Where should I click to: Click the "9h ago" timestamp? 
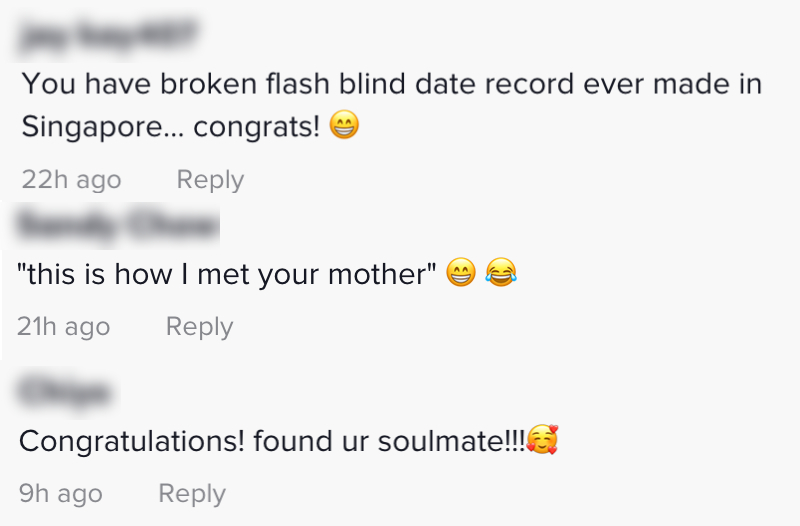click(60, 494)
